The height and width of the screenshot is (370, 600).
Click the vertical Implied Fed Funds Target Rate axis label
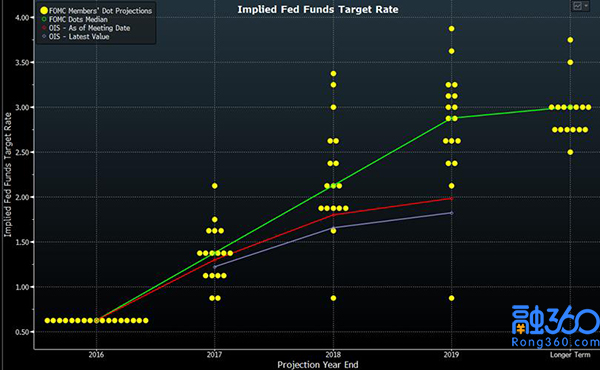tap(8, 174)
